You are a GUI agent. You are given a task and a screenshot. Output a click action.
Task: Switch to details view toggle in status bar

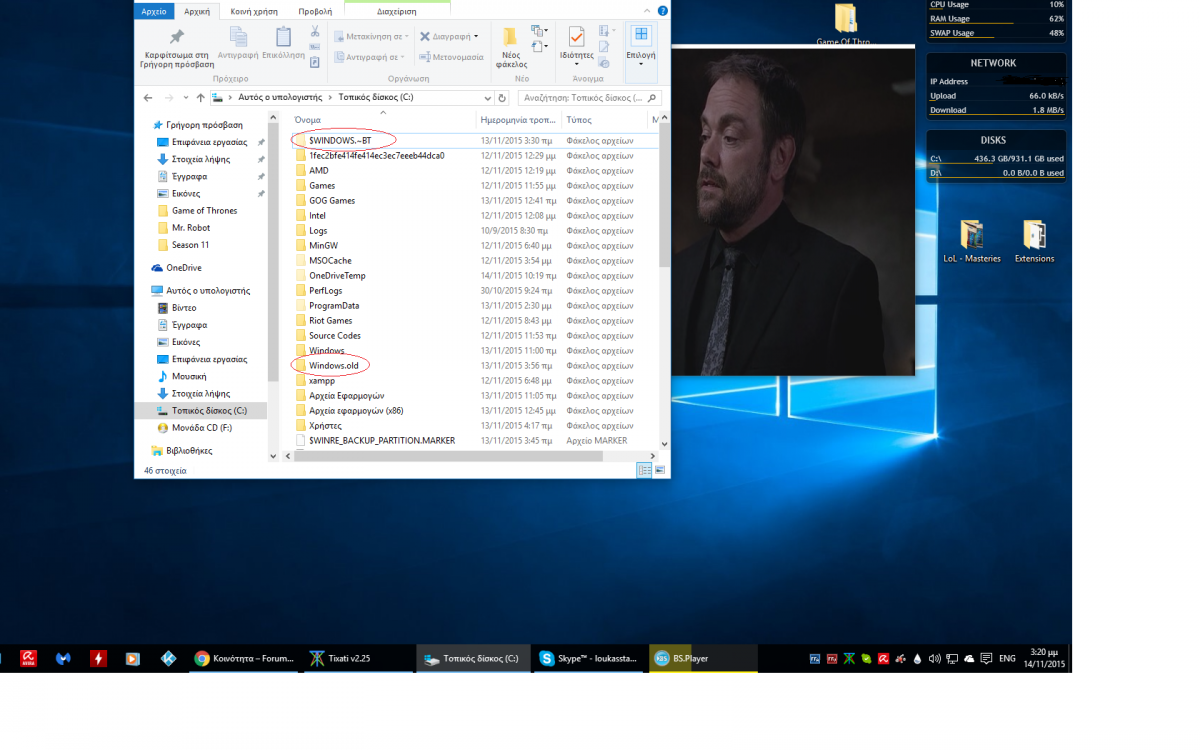pyautogui.click(x=643, y=470)
